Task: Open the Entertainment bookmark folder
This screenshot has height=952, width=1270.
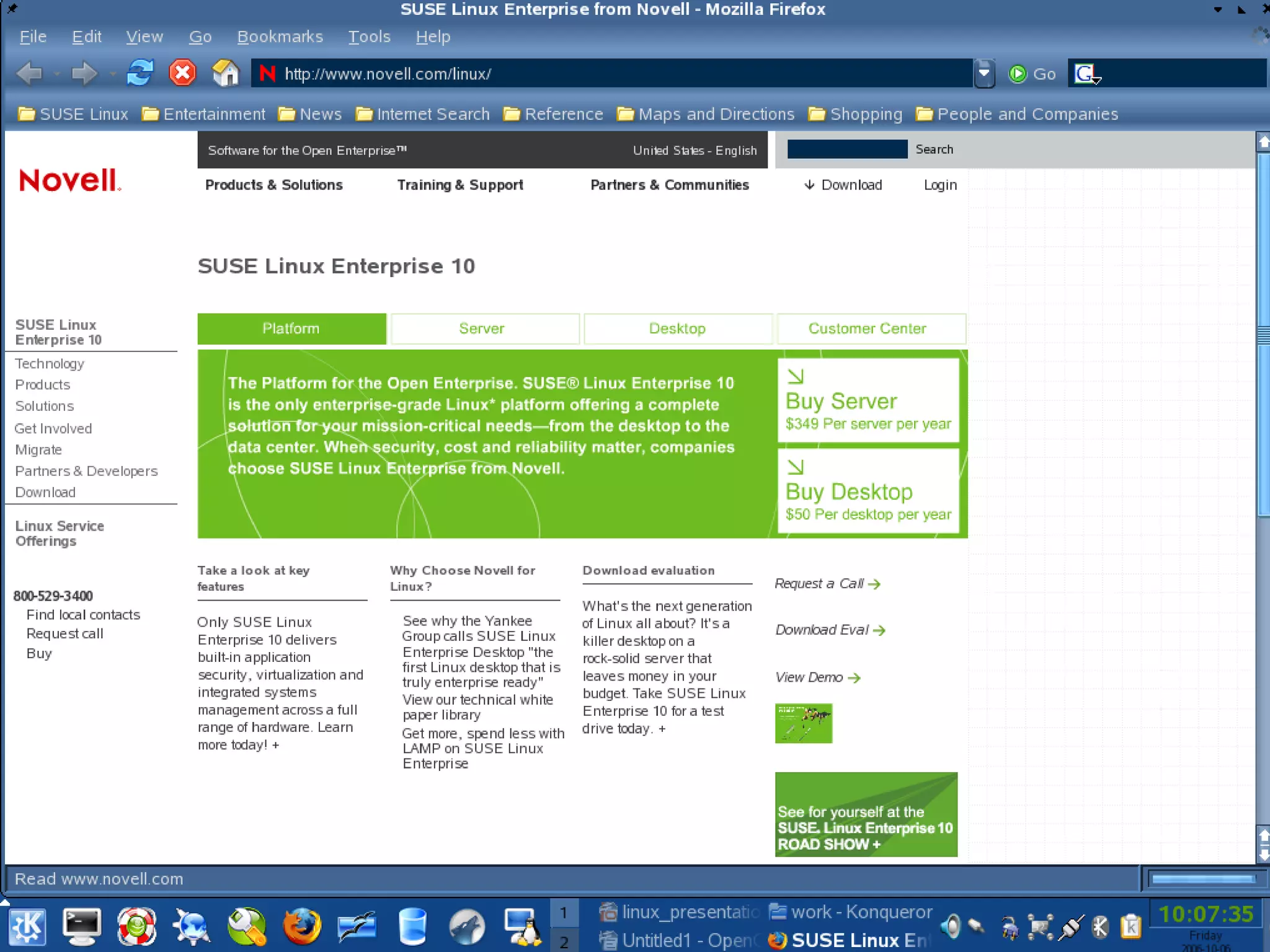Action: 203,114
